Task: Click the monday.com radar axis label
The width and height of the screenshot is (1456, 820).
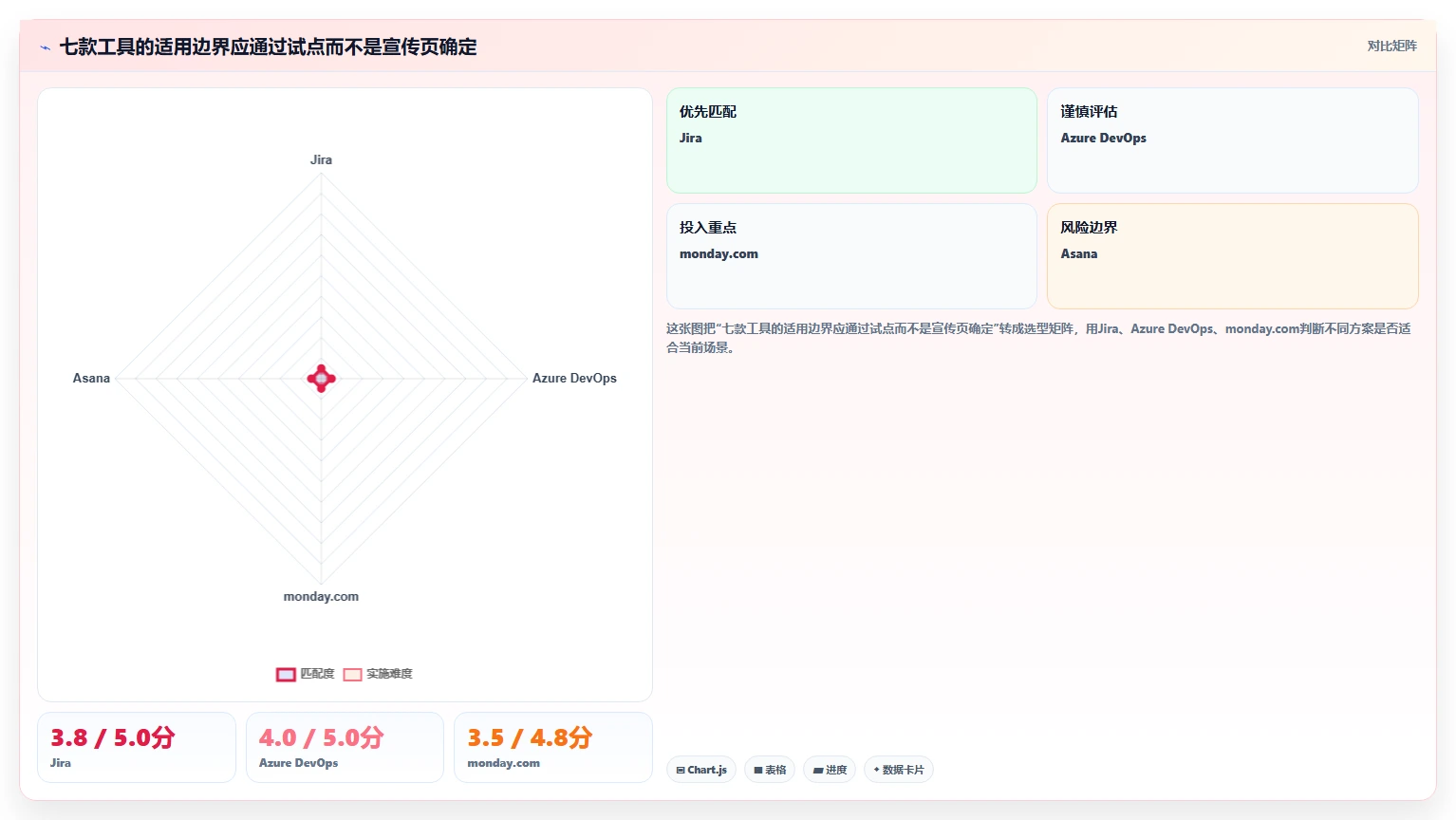Action: coord(321,596)
